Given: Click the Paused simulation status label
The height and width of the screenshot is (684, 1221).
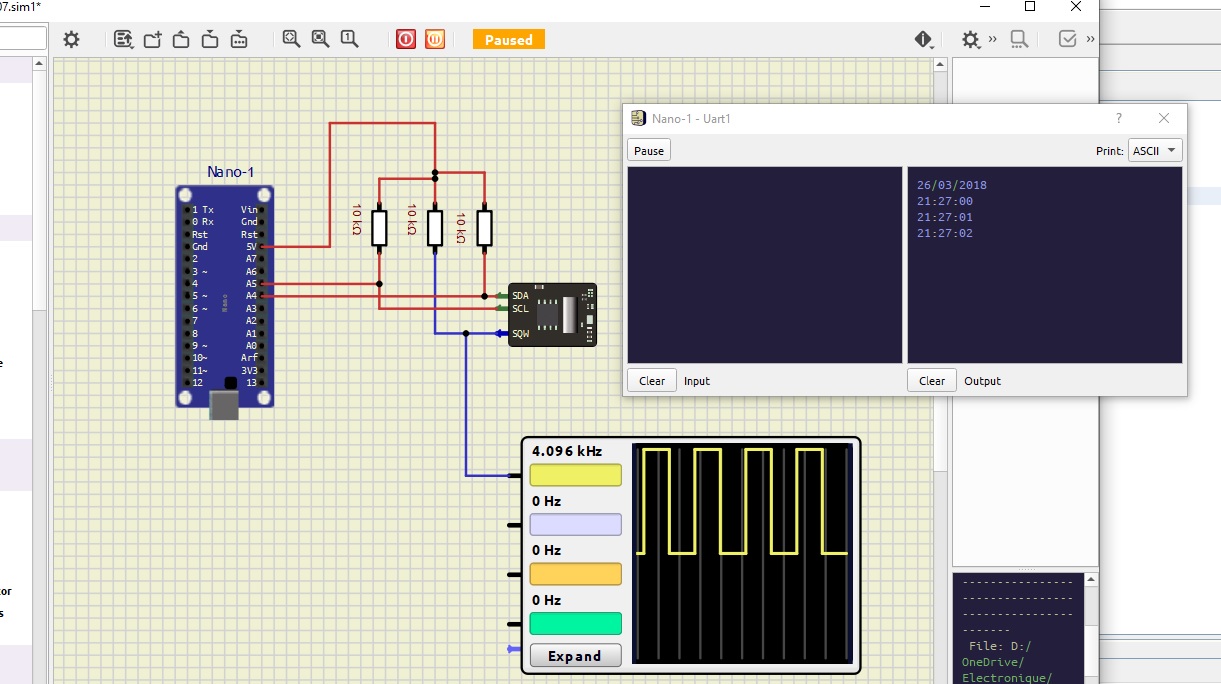Looking at the screenshot, I should click(509, 40).
